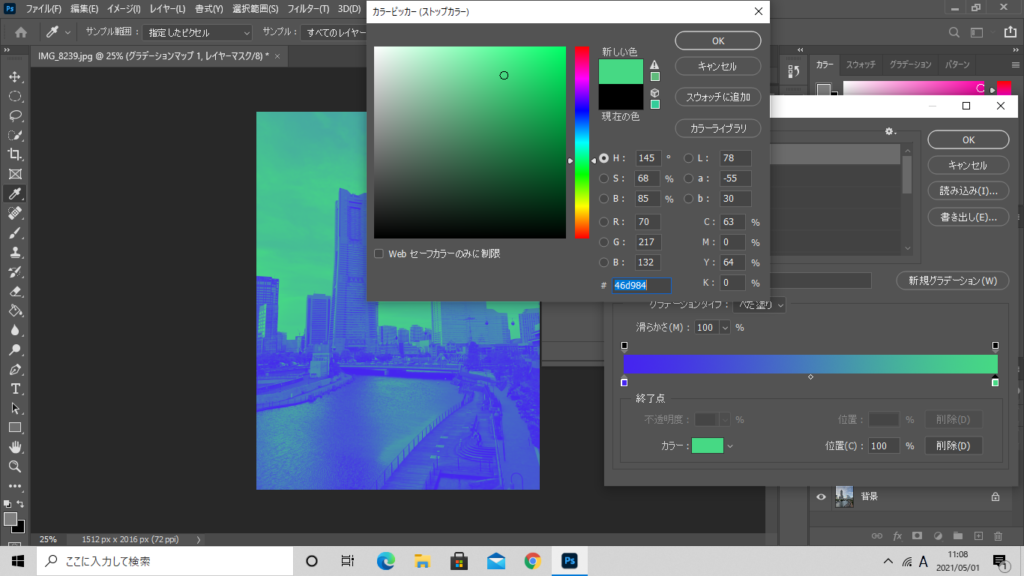Open the サンプル layer dropdown
This screenshot has height=576, width=1024.
pyautogui.click(x=336, y=33)
